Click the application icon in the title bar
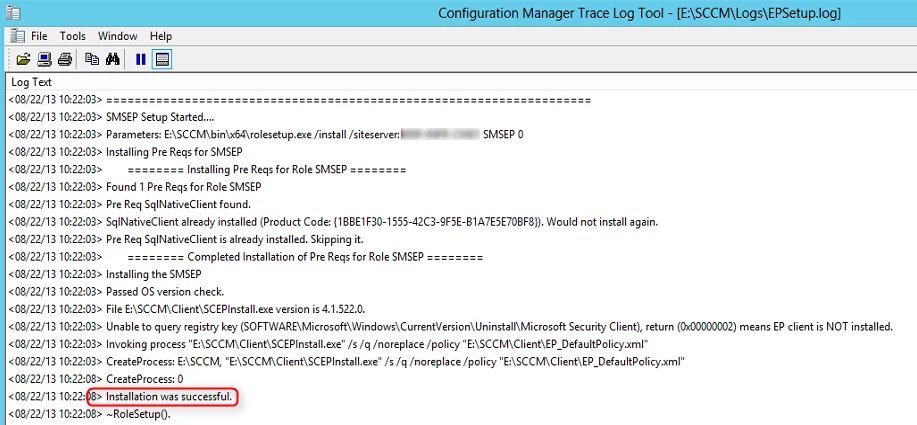Screen dimensions: 917x425 click(13, 12)
